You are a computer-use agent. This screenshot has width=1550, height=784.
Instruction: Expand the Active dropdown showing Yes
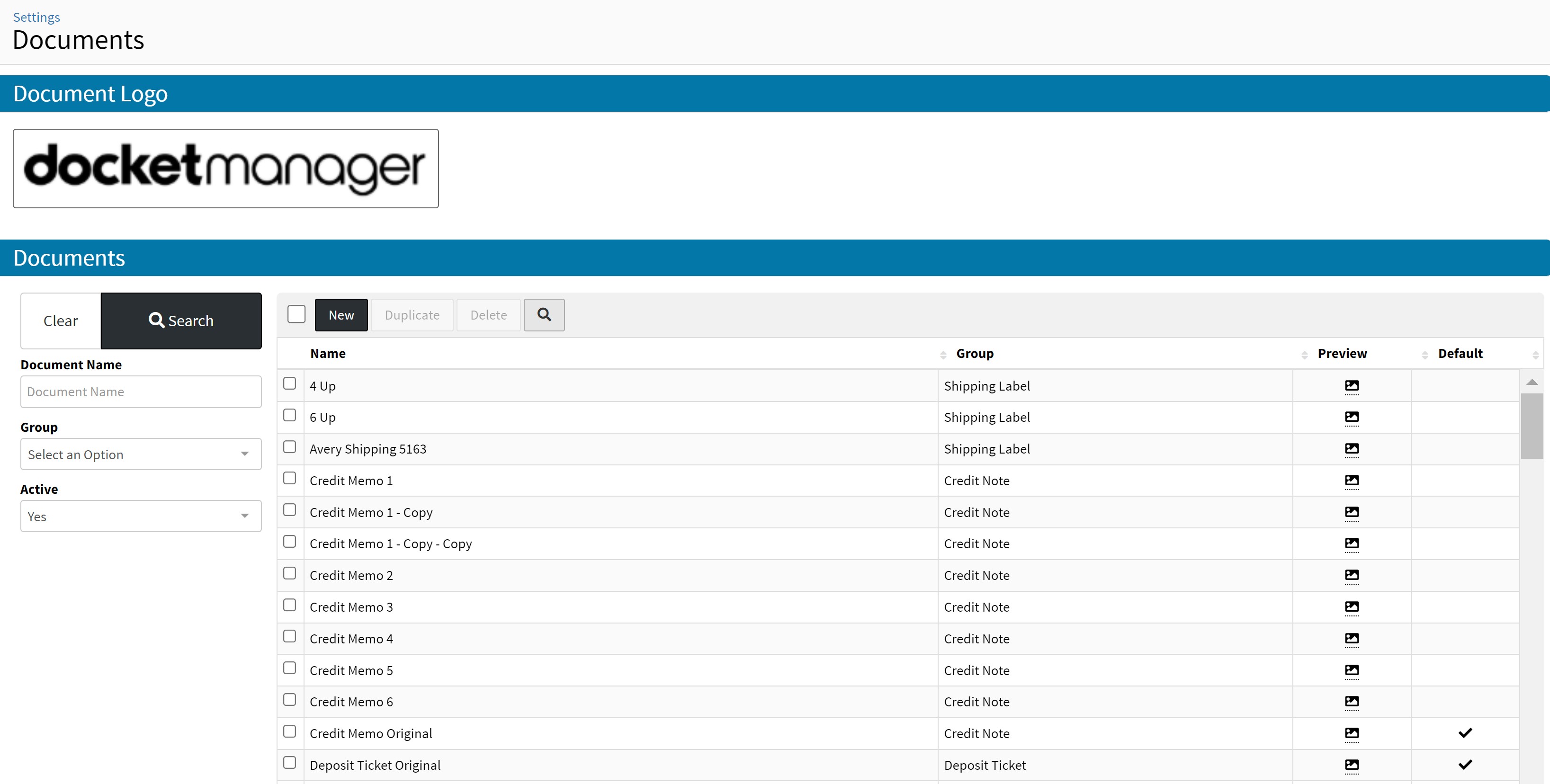141,516
